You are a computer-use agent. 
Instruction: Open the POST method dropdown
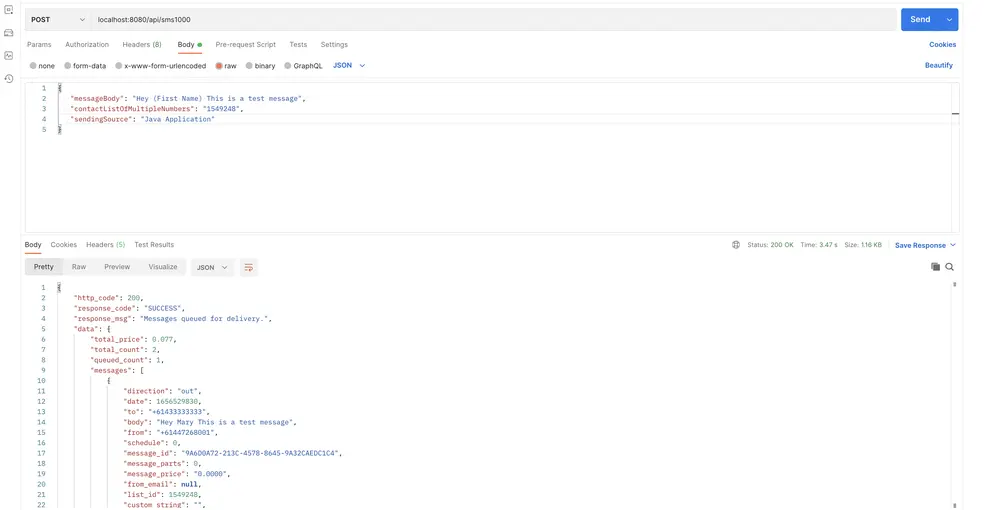pos(58,19)
